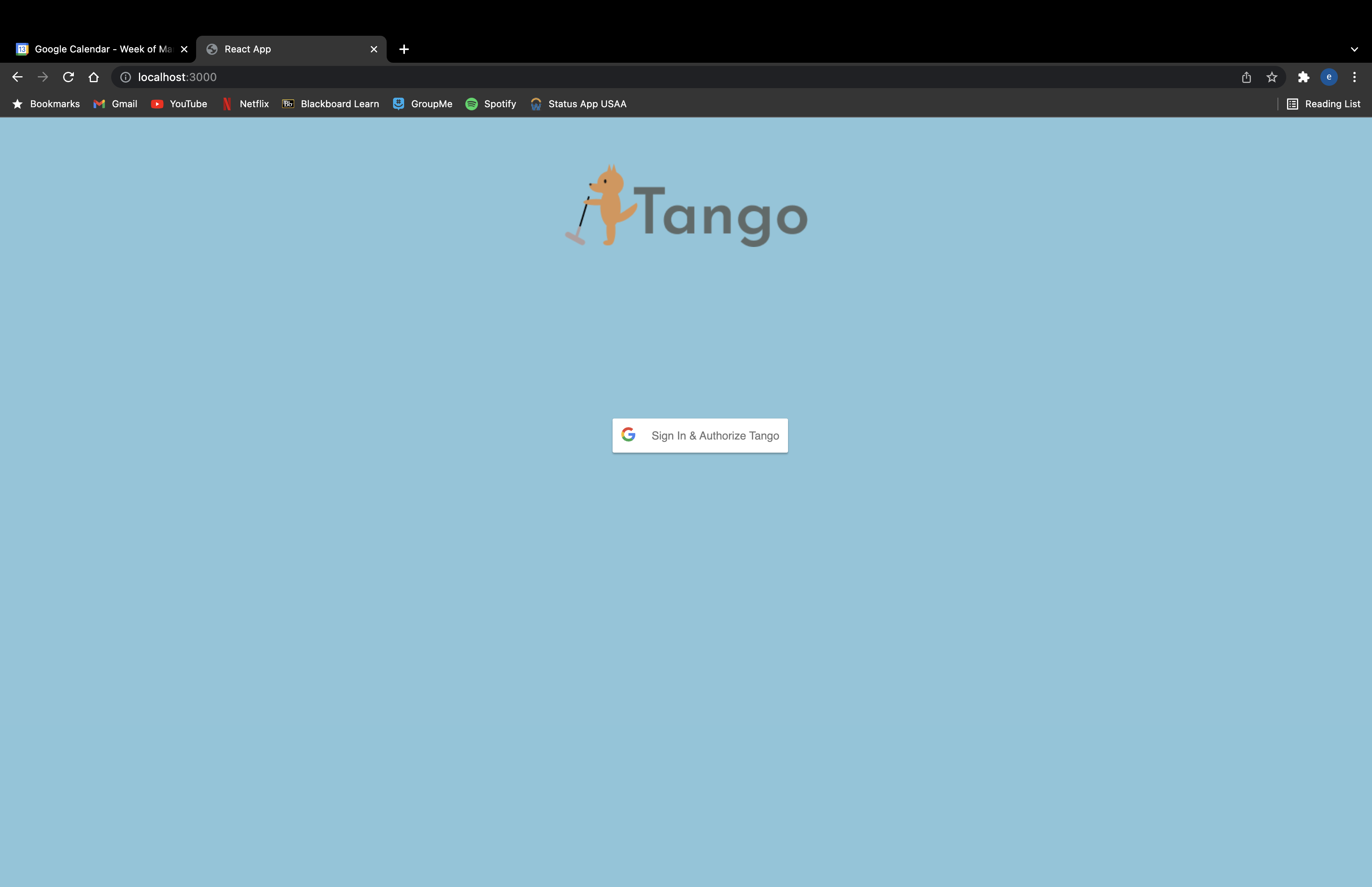View site information icon in address bar
The image size is (1372, 887).
[x=125, y=77]
